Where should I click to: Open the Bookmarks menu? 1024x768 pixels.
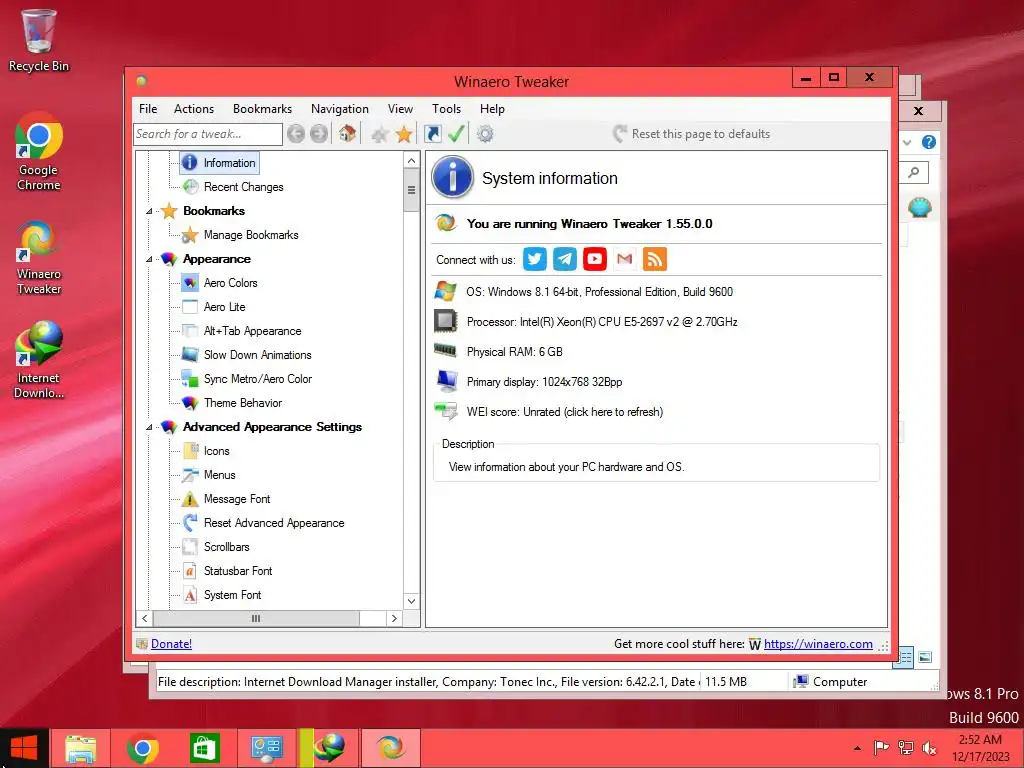[x=263, y=109]
